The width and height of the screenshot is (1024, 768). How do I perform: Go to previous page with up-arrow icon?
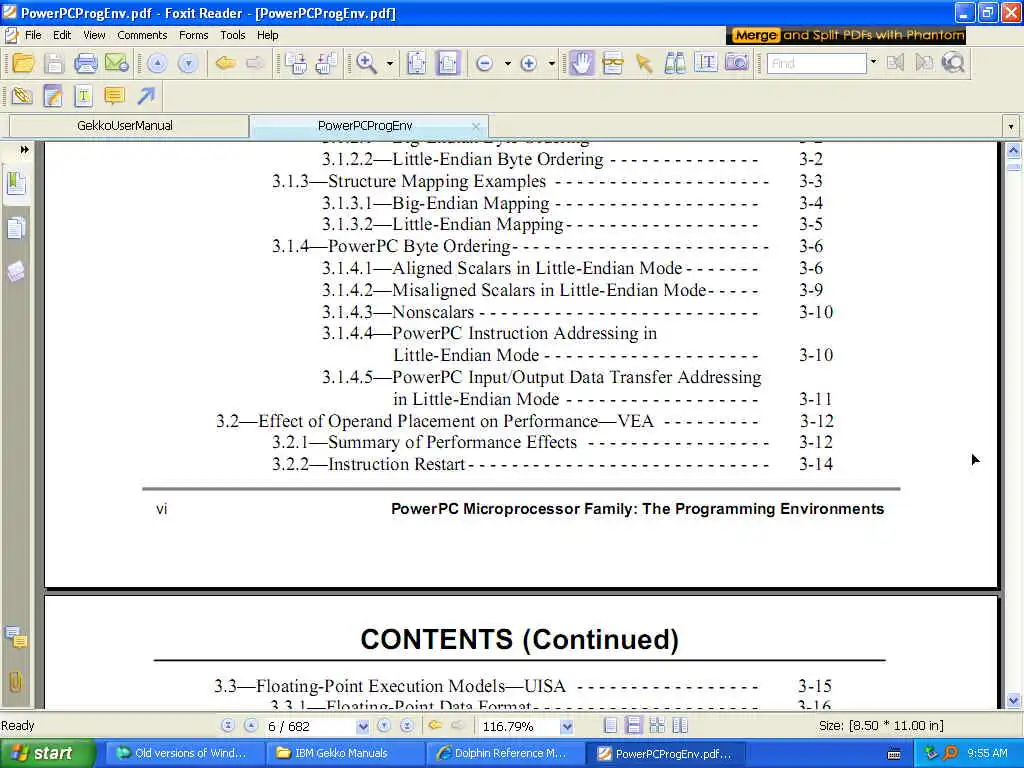(157, 63)
